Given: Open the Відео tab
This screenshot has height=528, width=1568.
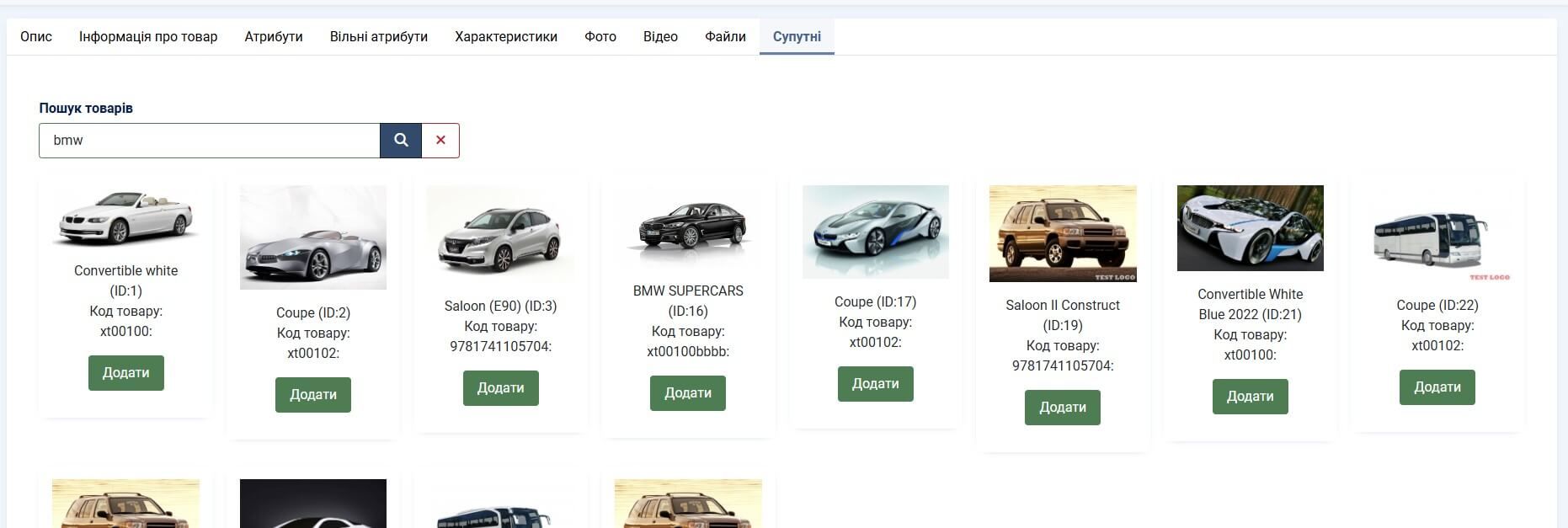Looking at the screenshot, I should (x=660, y=37).
